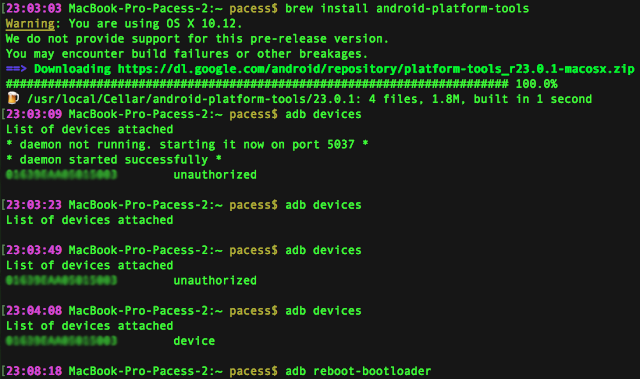Image resolution: width=640 pixels, height=379 pixels.
Task: Click the platform-tools download URL
Action: (376, 69)
